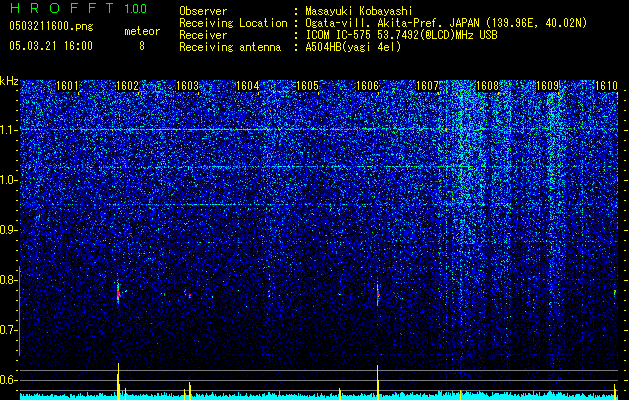Click the 1601 time marker
The width and height of the screenshot is (629, 400).
click(67, 86)
